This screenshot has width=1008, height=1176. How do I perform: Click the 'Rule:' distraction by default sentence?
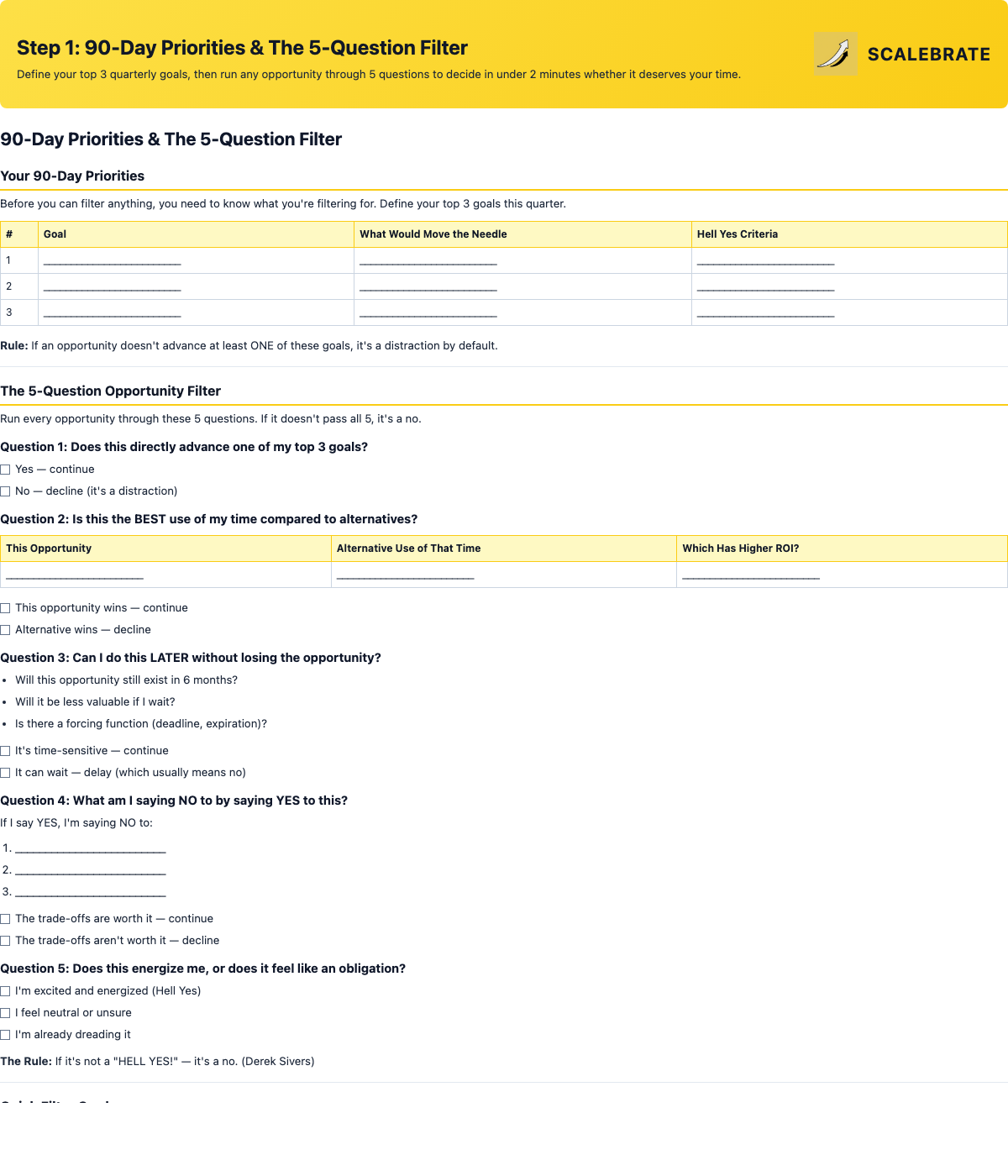click(249, 345)
